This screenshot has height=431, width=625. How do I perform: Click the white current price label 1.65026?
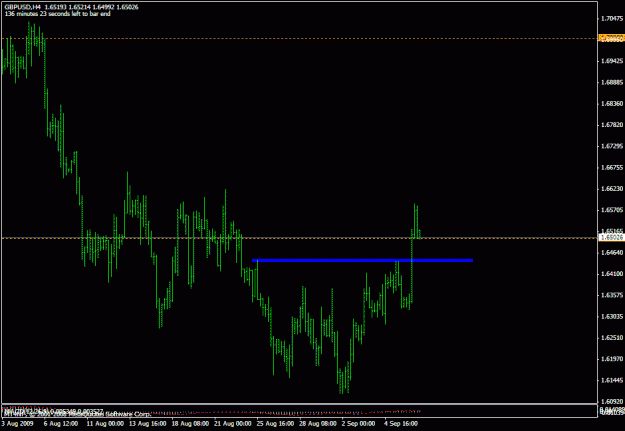pos(611,238)
